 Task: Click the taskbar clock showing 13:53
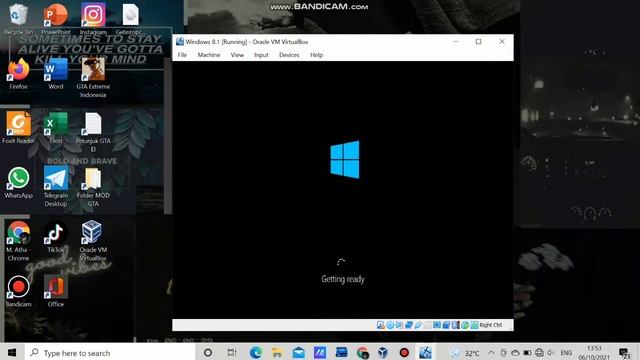pos(594,353)
